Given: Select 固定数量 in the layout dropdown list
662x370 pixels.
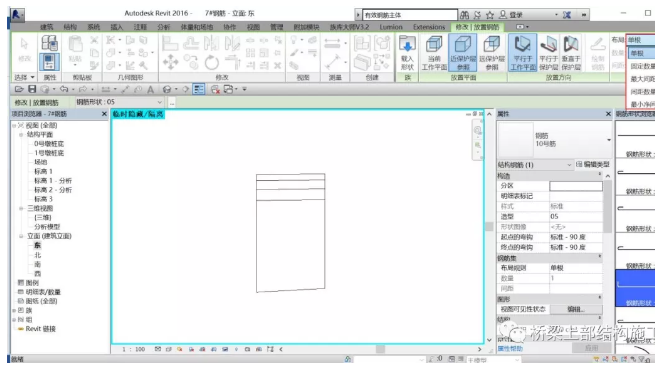Looking at the screenshot, I should click(x=642, y=66).
